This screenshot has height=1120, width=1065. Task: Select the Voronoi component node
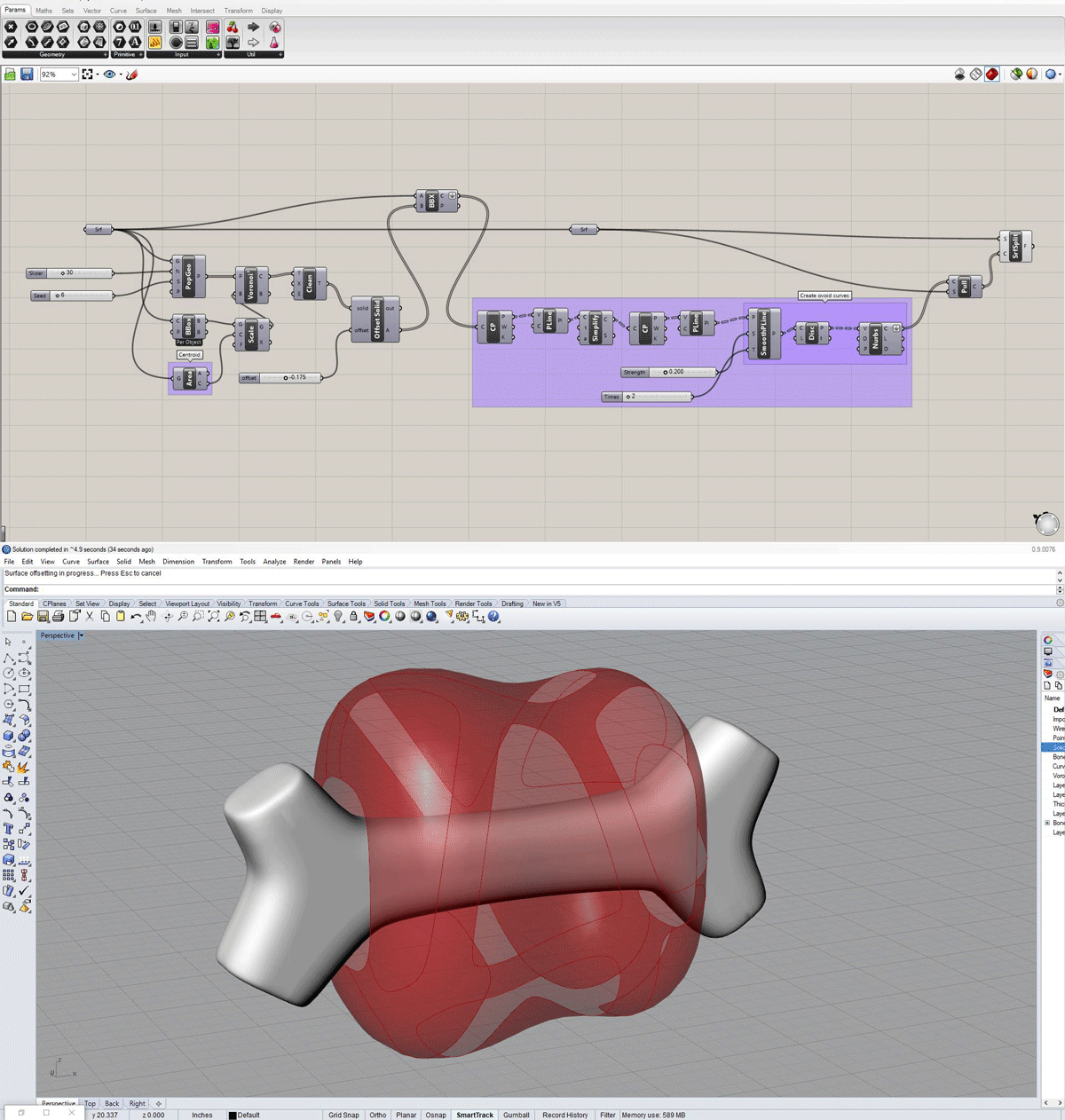[251, 285]
